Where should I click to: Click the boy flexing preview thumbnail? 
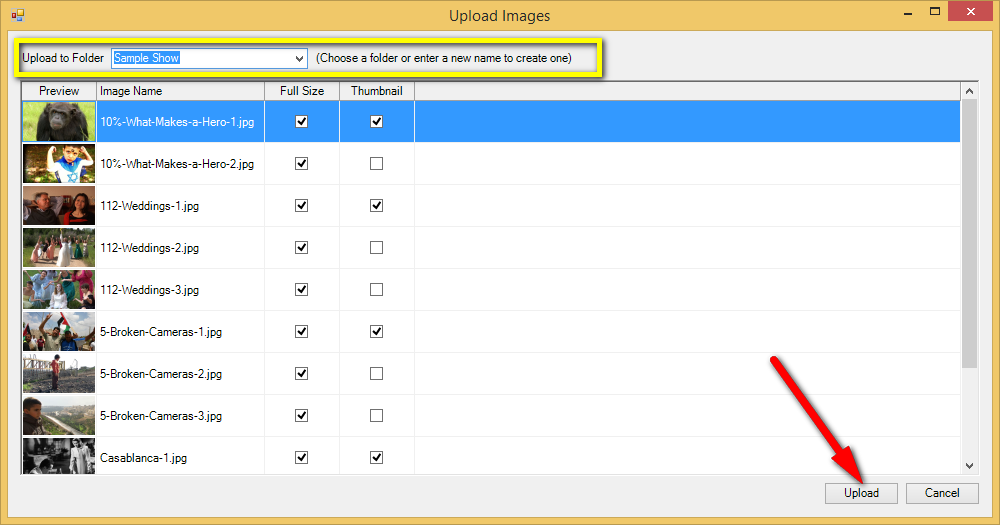(x=59, y=163)
